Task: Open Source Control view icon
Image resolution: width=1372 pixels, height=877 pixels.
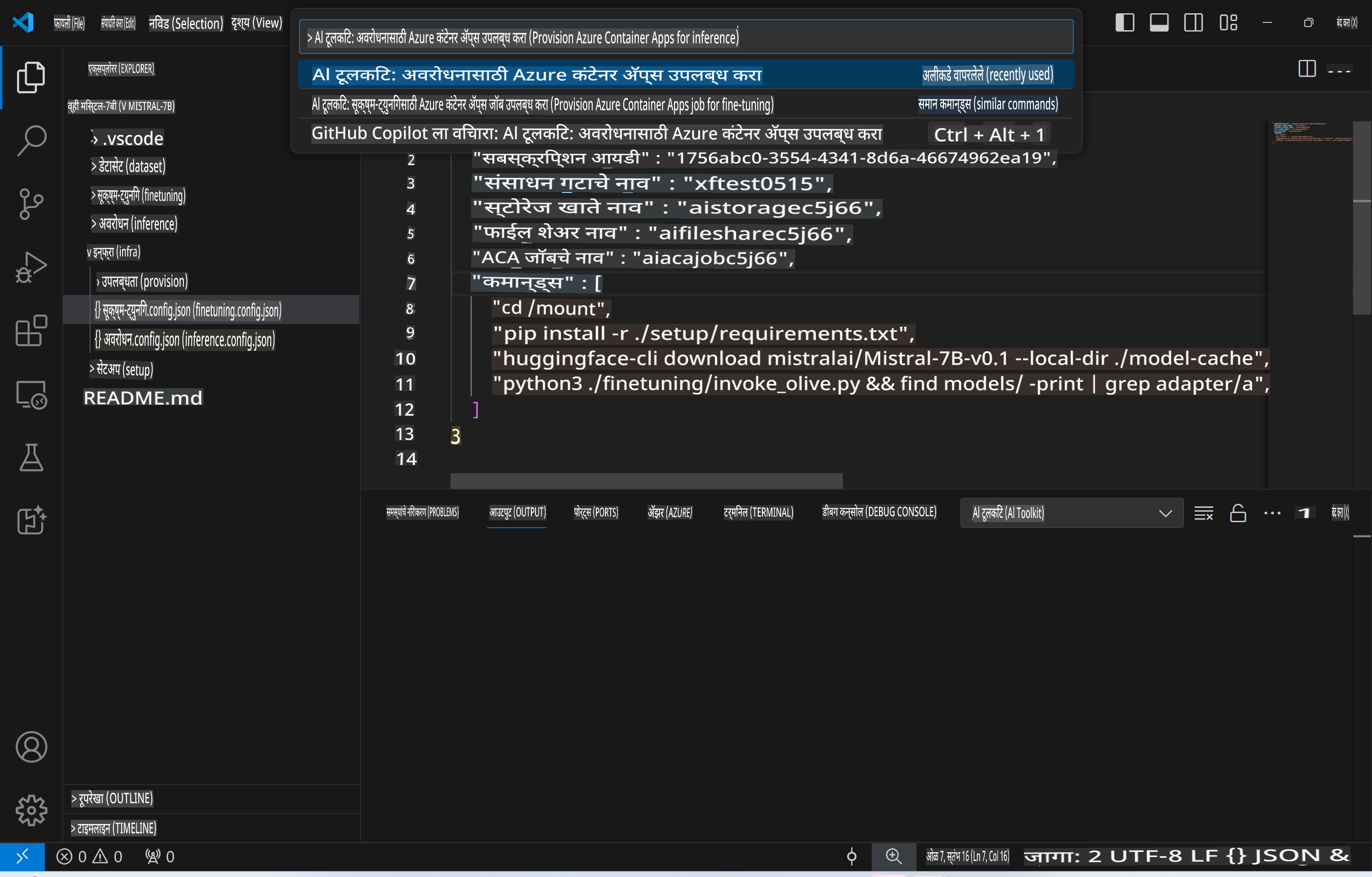Action: [31, 203]
